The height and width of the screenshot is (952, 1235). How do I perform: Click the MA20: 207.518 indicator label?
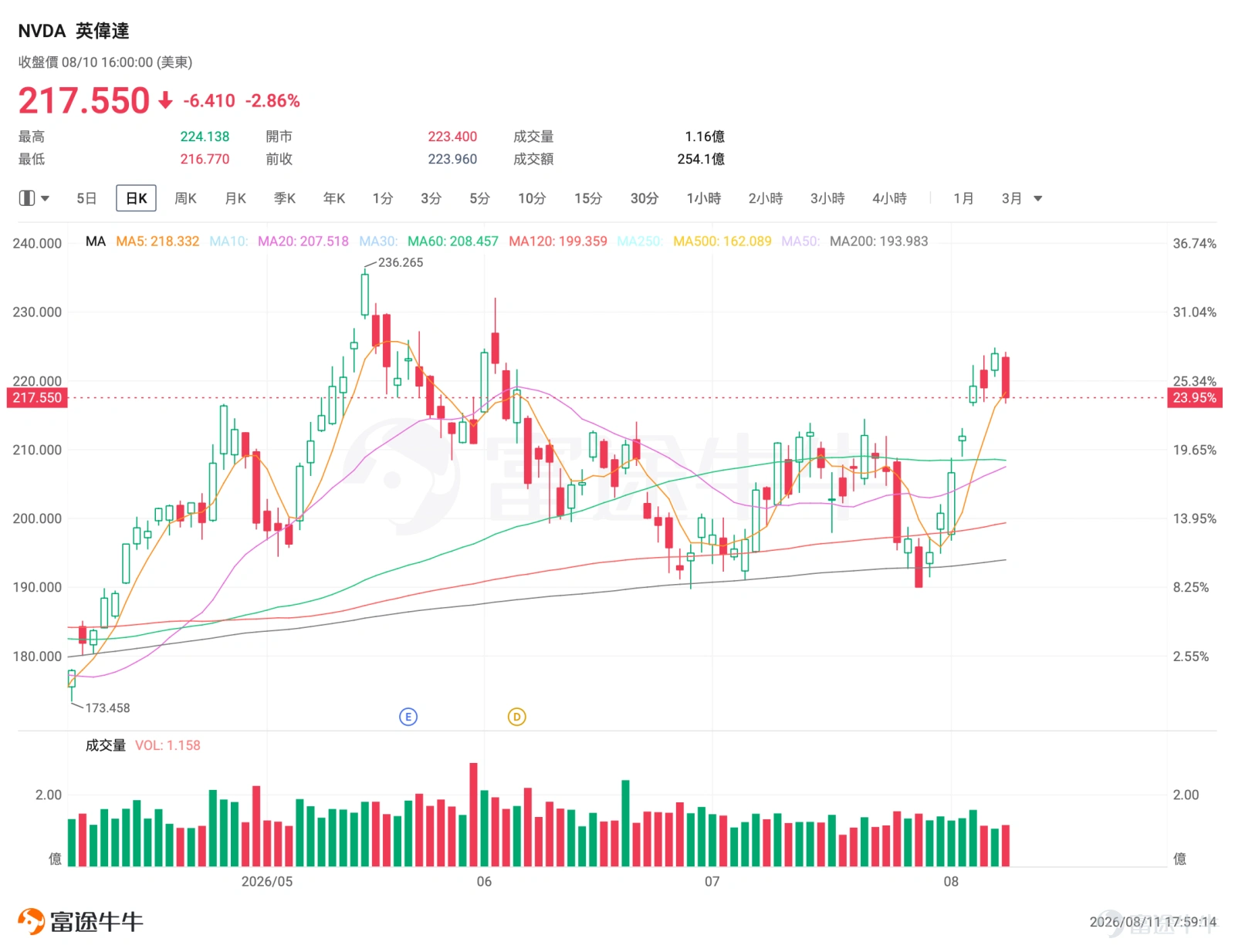303,241
